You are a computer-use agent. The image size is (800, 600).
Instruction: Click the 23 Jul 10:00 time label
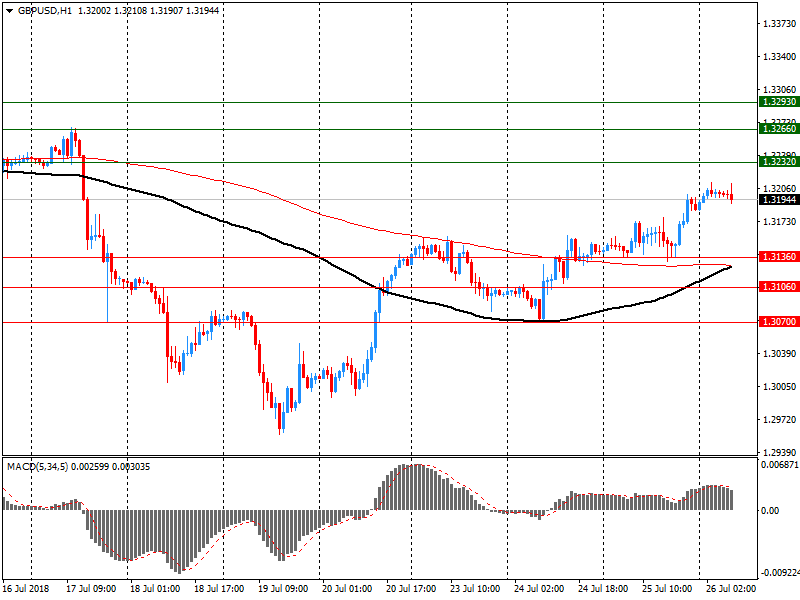click(x=475, y=589)
